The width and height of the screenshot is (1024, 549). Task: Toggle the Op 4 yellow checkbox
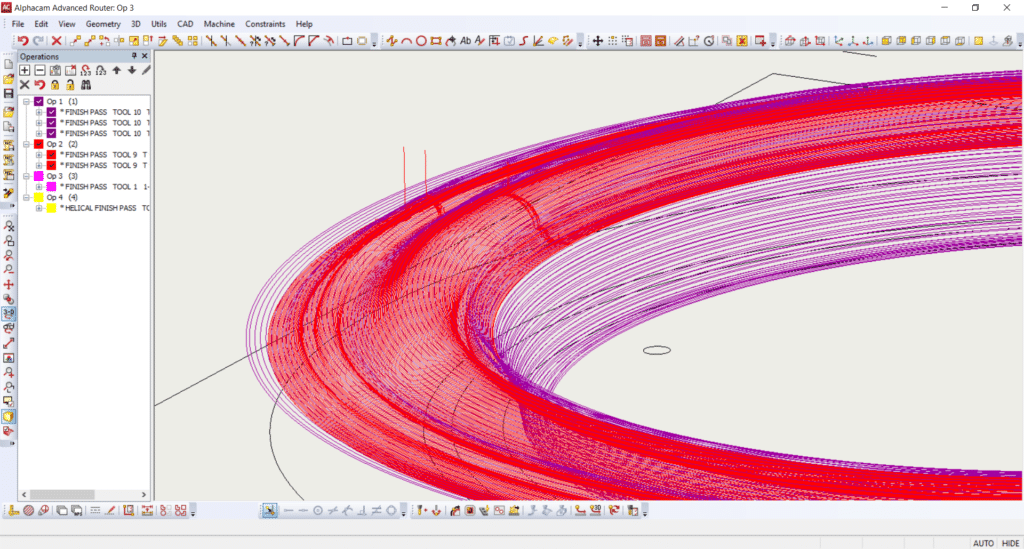point(39,197)
